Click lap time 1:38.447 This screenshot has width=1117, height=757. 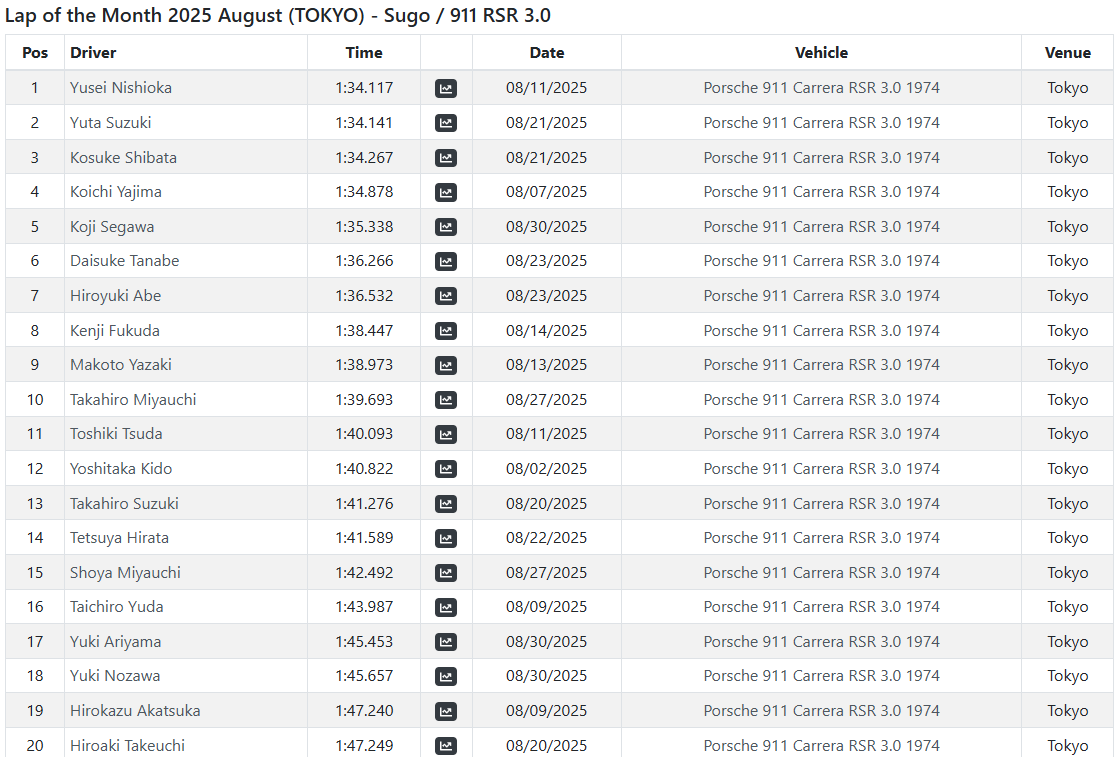click(x=364, y=330)
